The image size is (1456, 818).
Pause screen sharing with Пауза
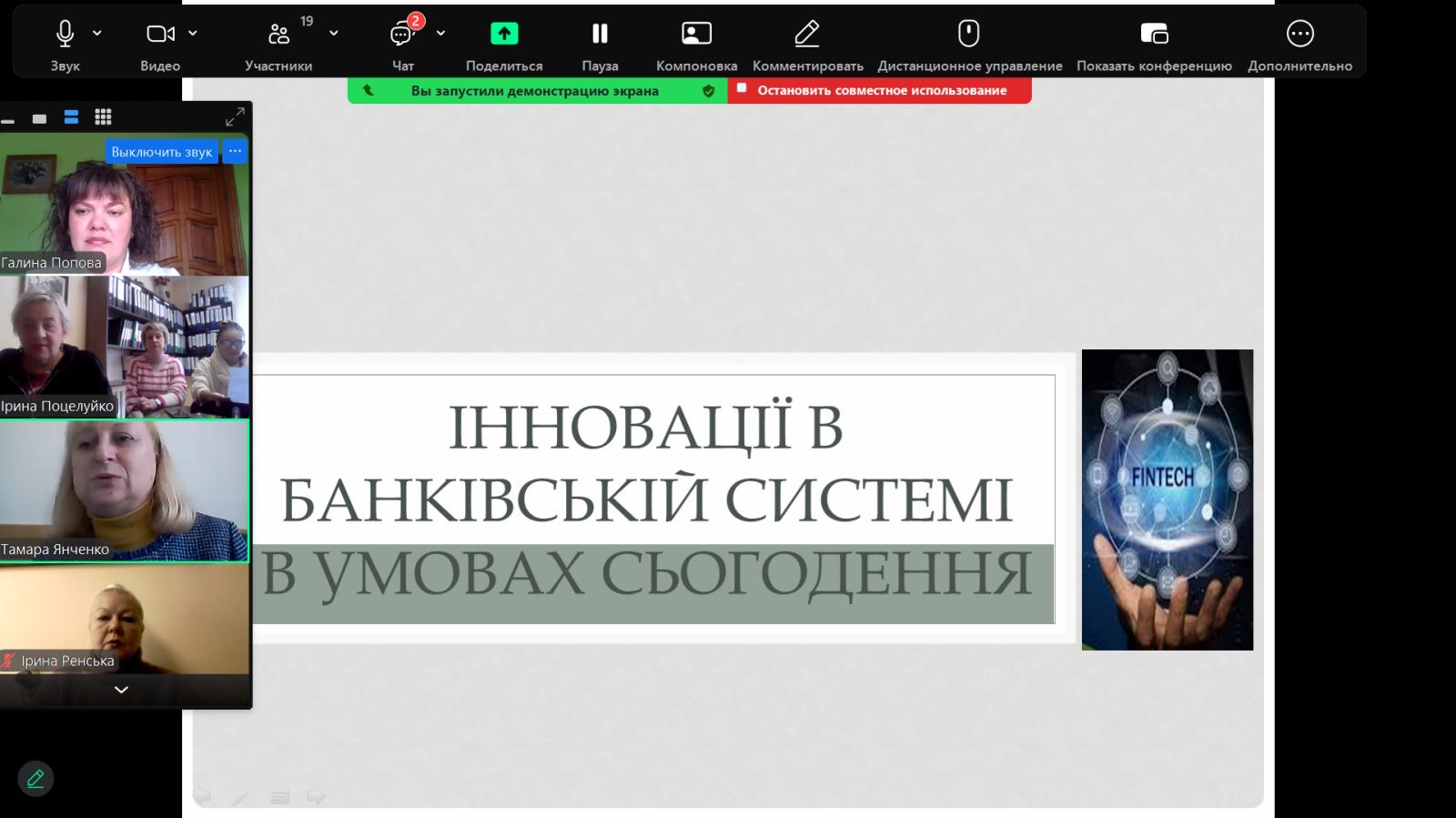point(600,35)
